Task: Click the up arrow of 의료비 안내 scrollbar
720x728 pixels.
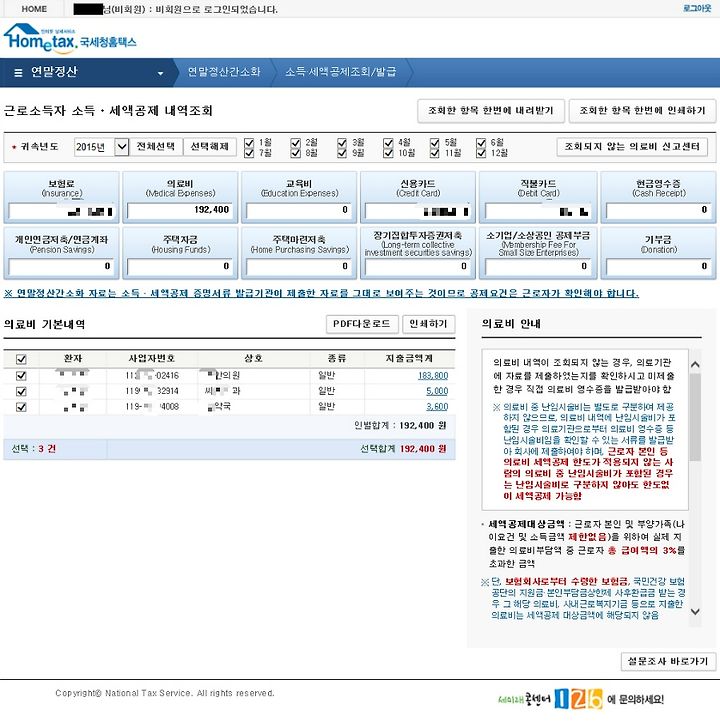Action: coord(695,364)
